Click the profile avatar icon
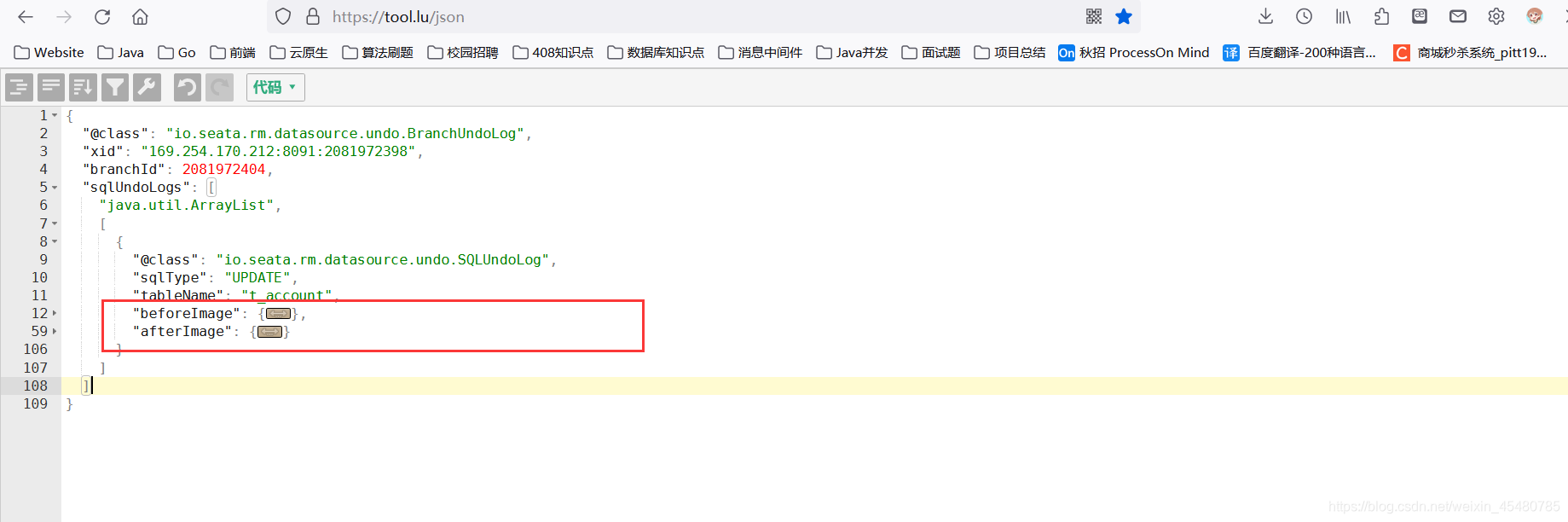 tap(1535, 16)
